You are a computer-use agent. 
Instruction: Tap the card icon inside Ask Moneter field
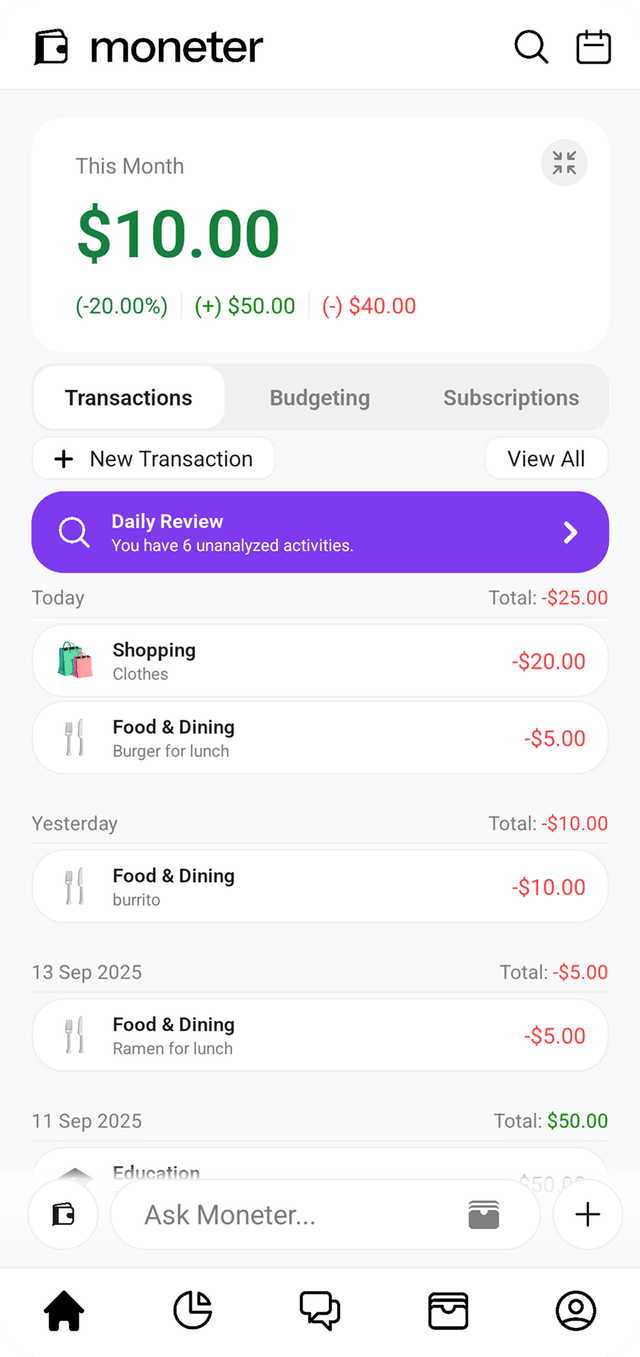(x=483, y=1215)
